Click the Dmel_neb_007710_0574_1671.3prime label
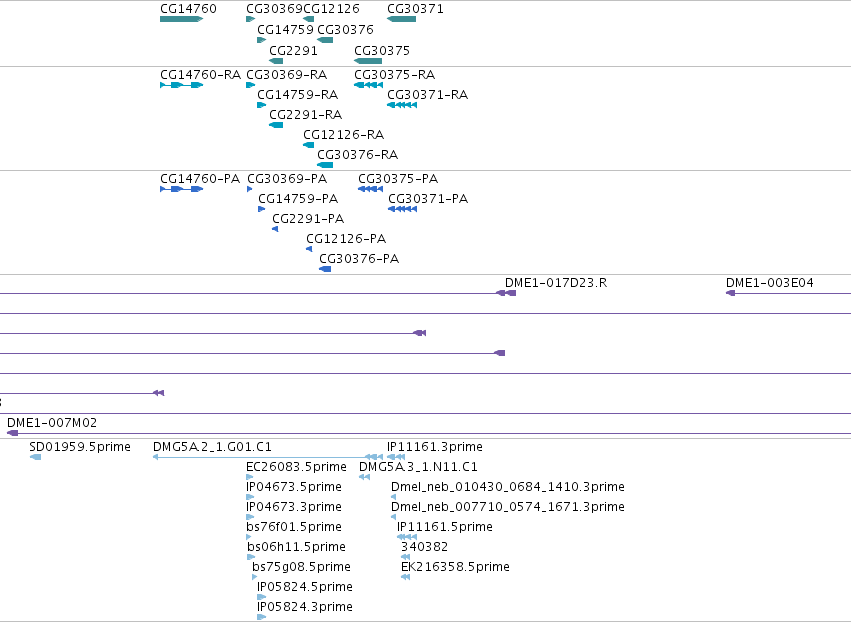 click(508, 507)
